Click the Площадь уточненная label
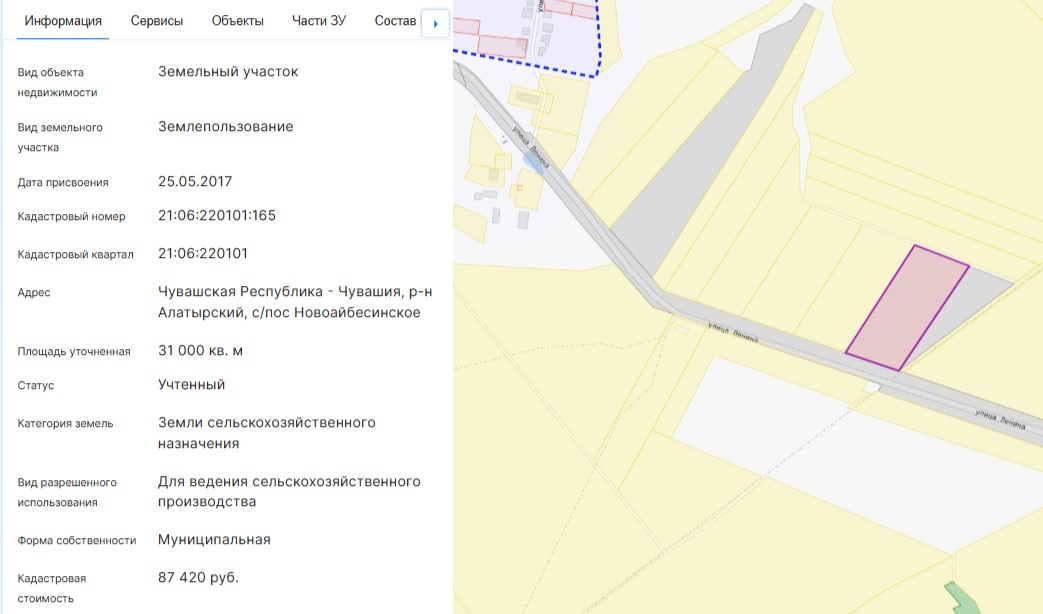The image size is (1043, 614). 74,351
